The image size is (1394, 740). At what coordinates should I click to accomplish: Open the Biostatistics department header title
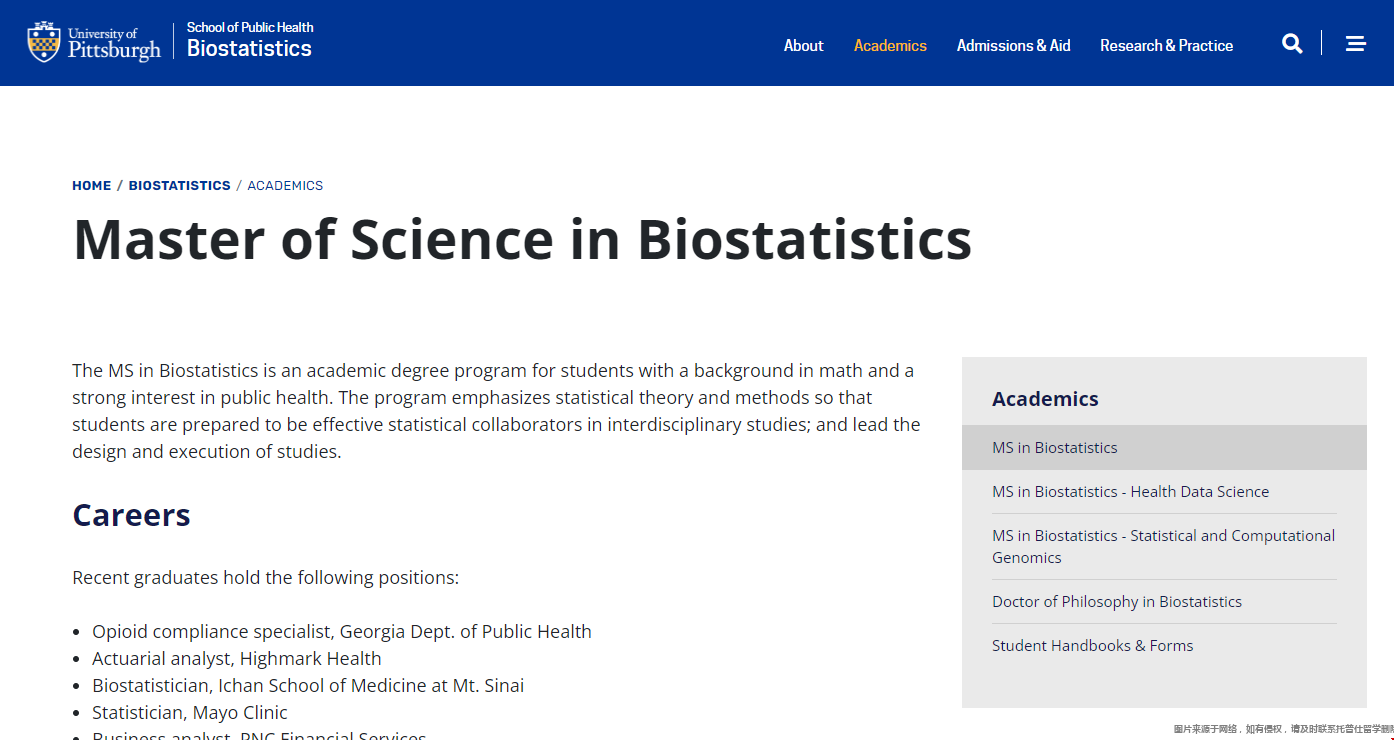click(x=249, y=49)
